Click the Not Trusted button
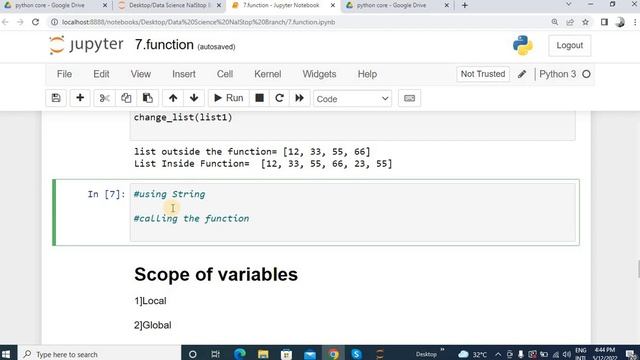This screenshot has width=640, height=360. click(483, 74)
